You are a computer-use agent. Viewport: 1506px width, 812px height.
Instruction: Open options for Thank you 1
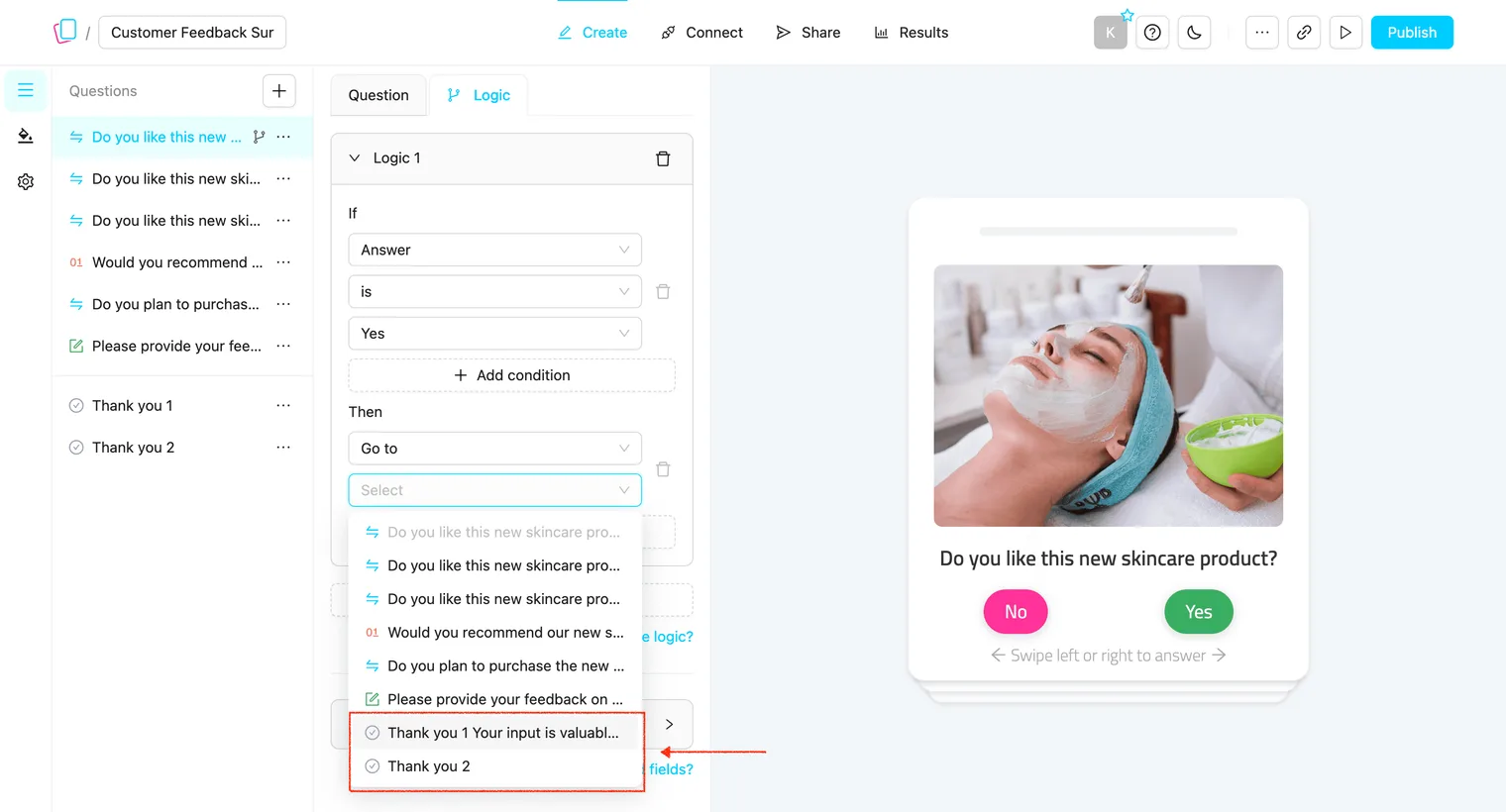[x=283, y=406]
